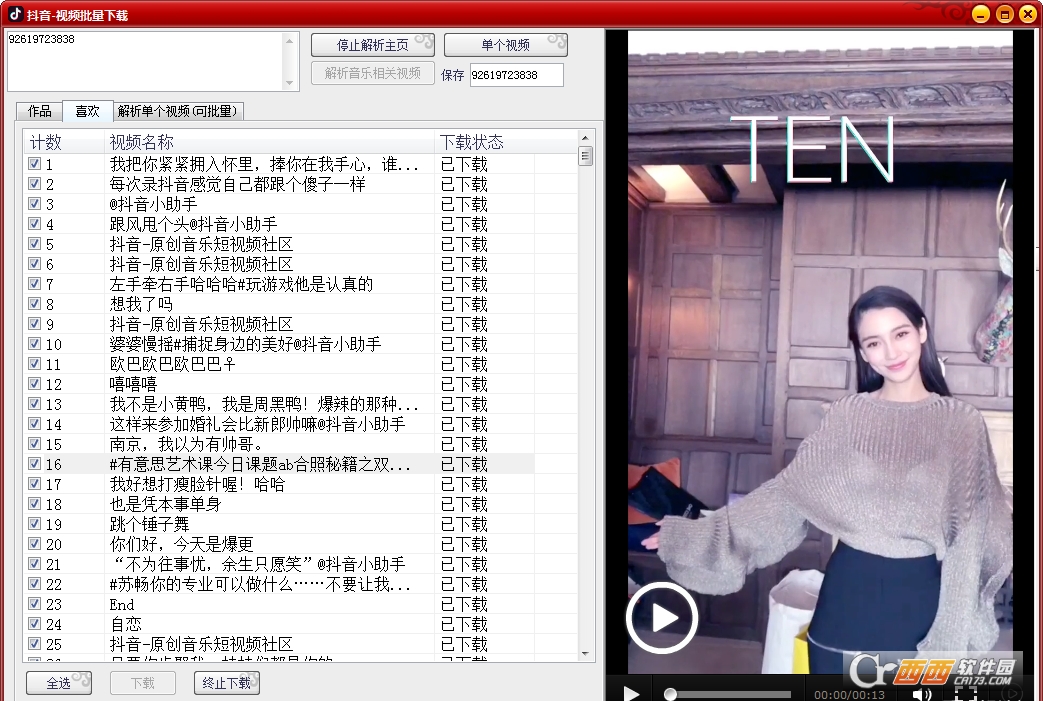Click the video list's scroll-up arrow
The image size is (1043, 701).
point(585,138)
